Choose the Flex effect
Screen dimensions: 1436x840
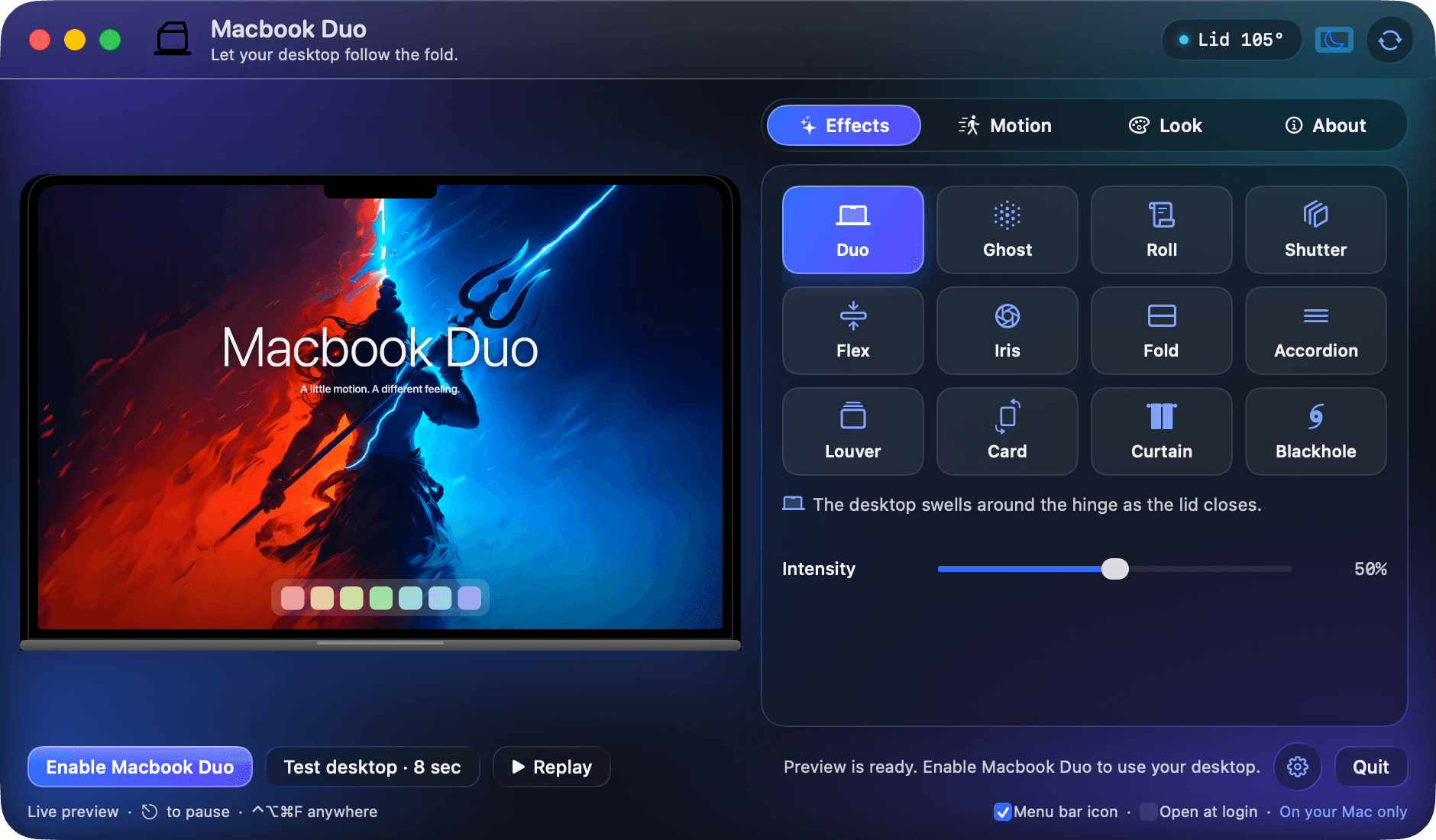click(x=853, y=331)
